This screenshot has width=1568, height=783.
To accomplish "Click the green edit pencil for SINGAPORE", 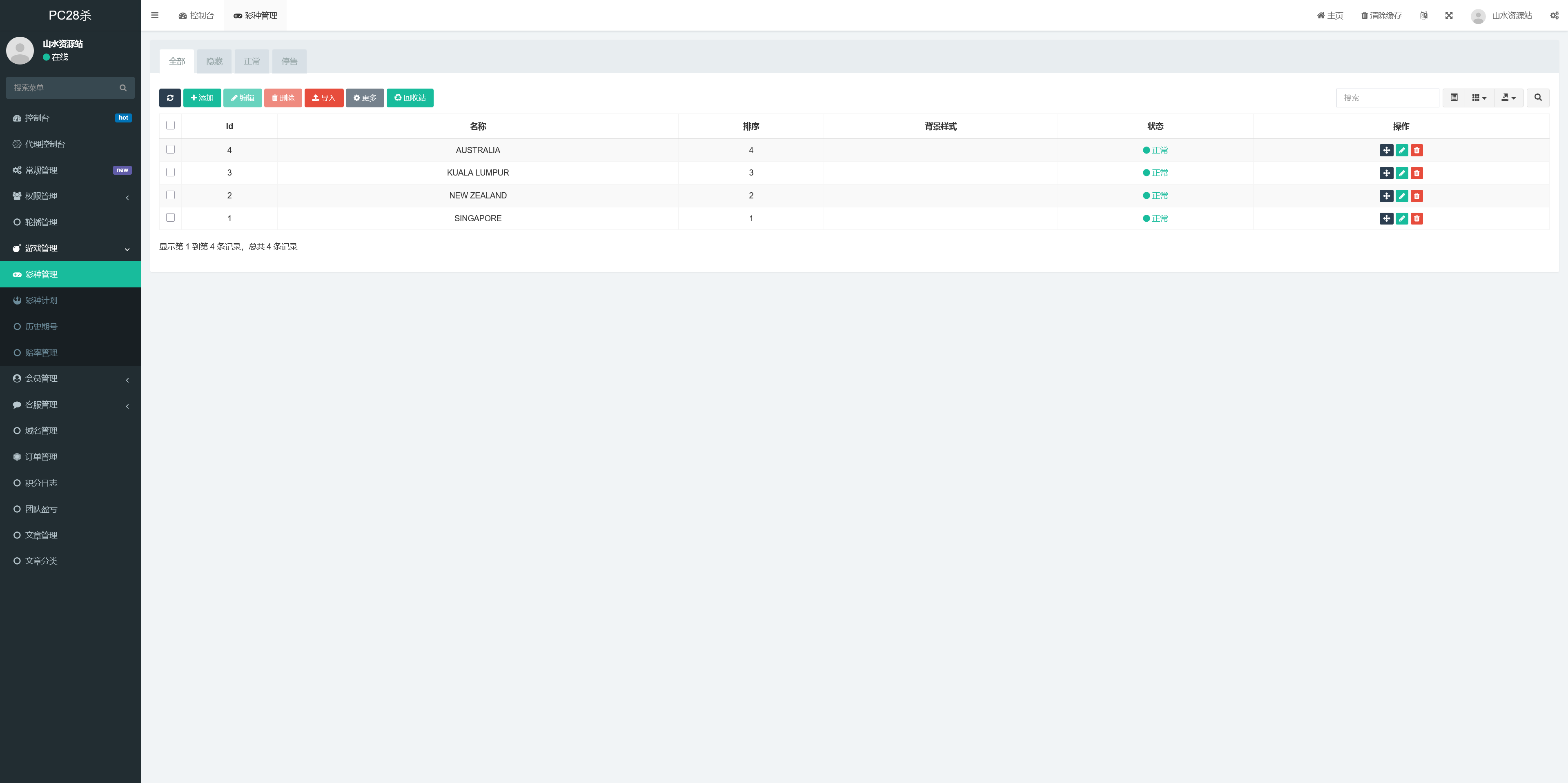I will pos(1401,218).
